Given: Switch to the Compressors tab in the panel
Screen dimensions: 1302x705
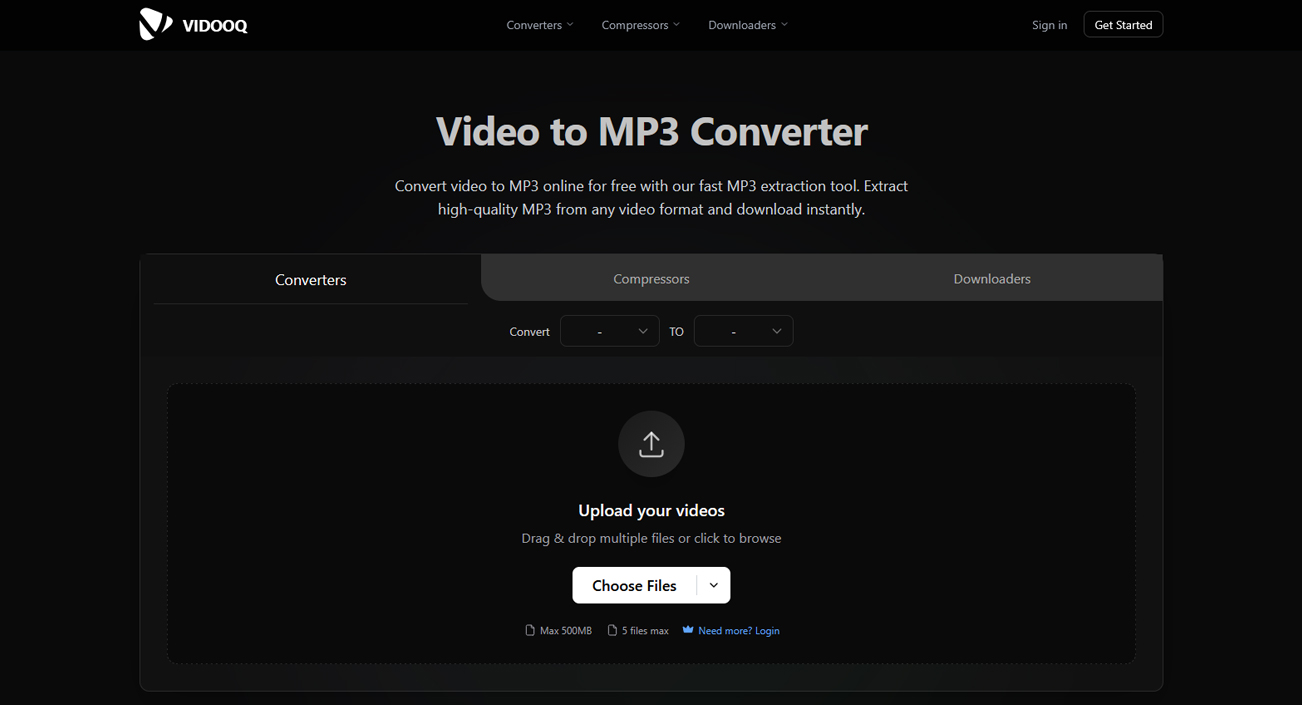Looking at the screenshot, I should (651, 279).
